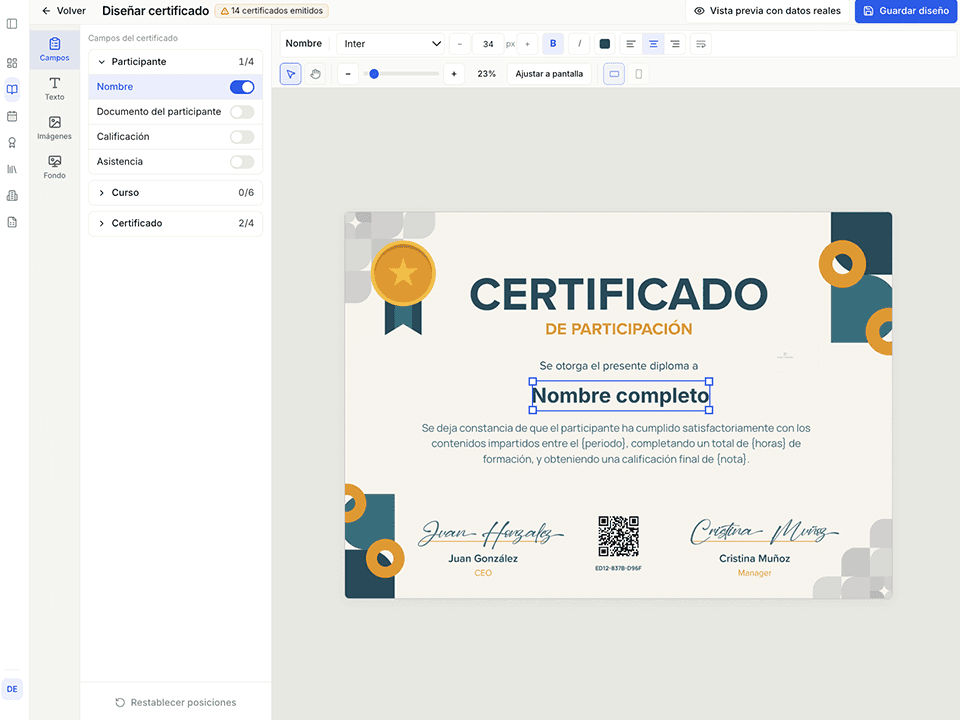Image resolution: width=960 pixels, height=720 pixels.
Task: Decrease font size with minus
Action: [460, 44]
